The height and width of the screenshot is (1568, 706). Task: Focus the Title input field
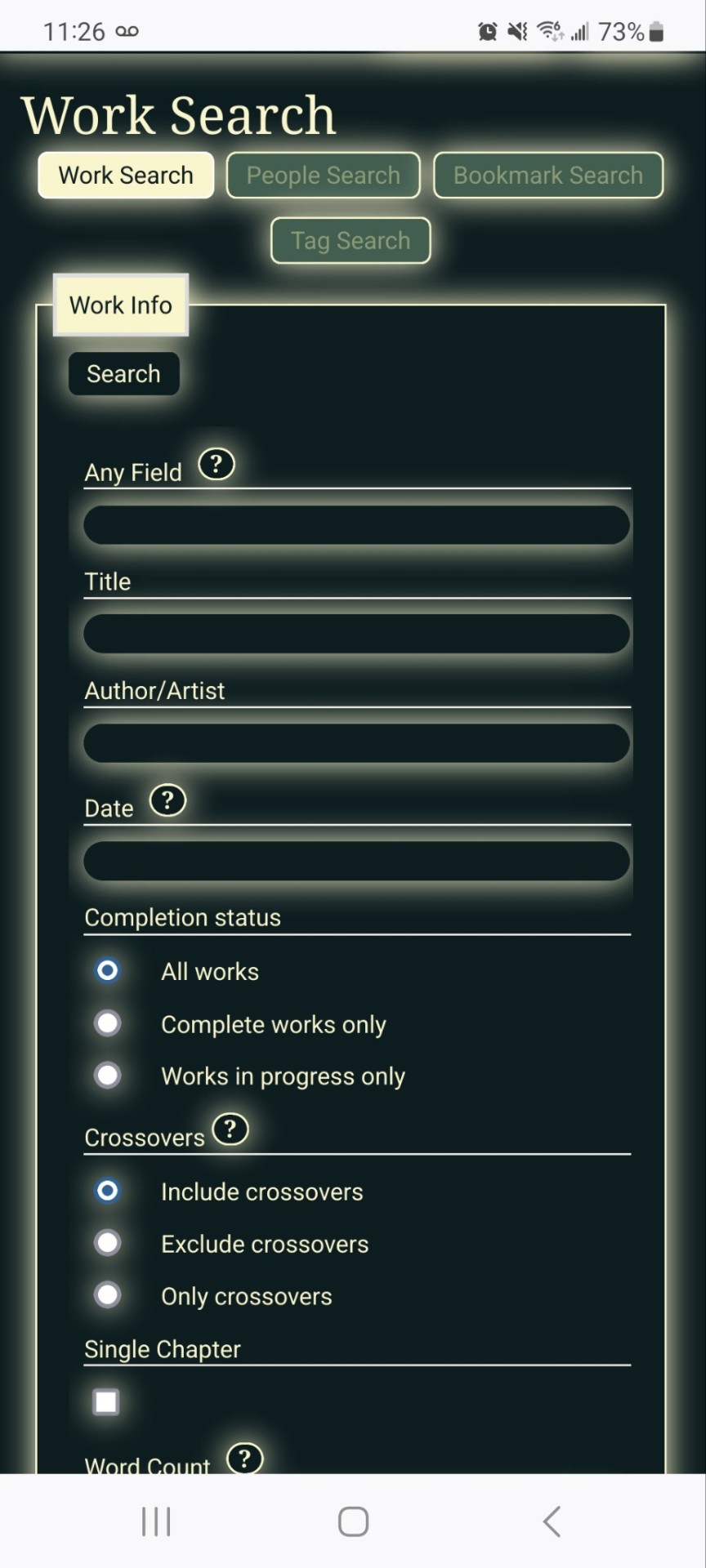click(x=356, y=634)
